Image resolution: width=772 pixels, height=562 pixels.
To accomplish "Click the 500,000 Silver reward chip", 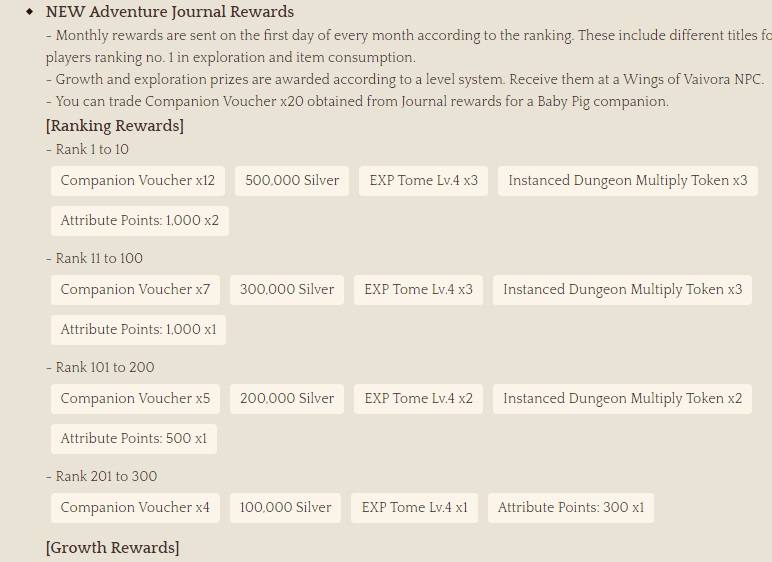I will [292, 181].
